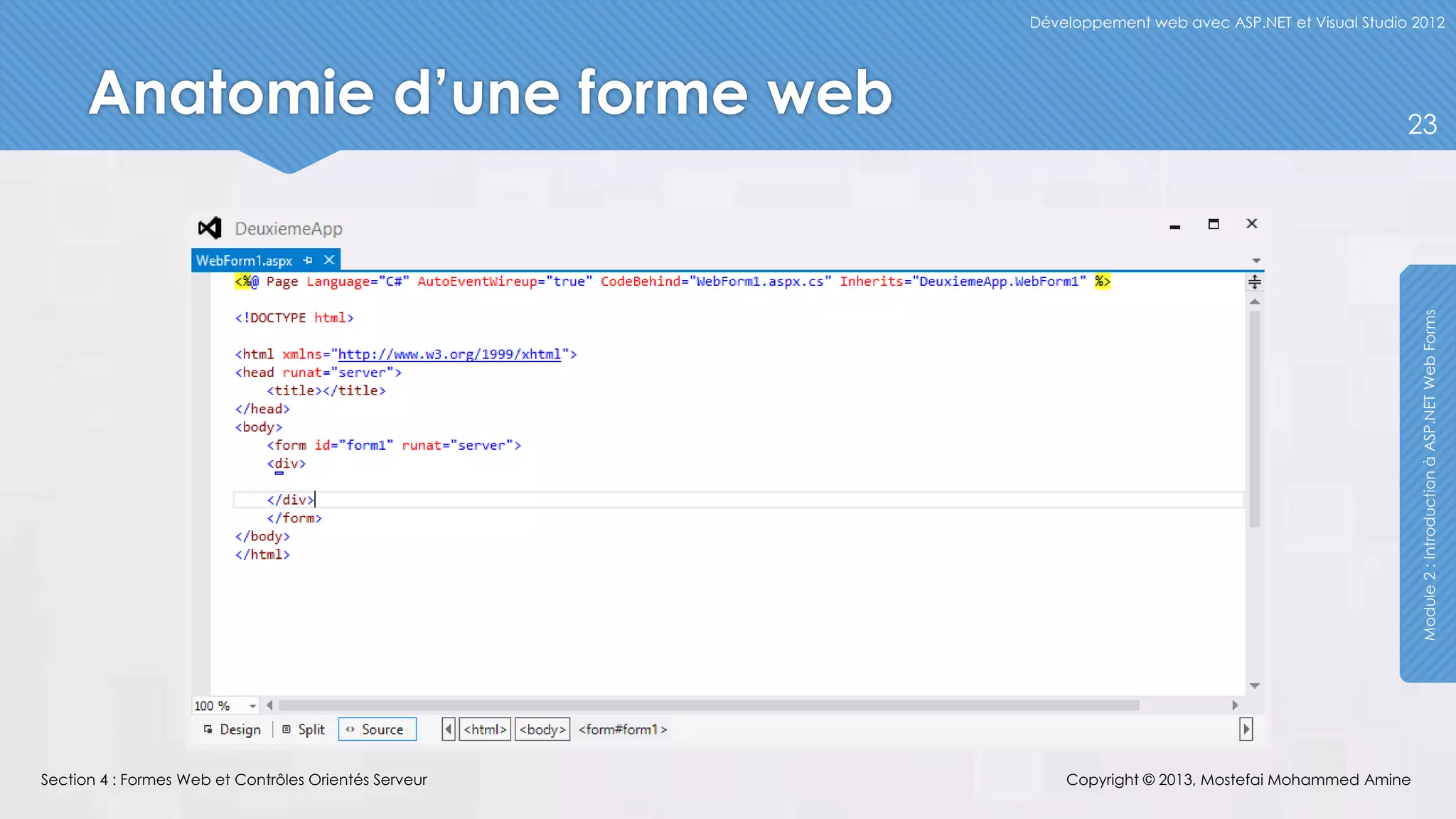The image size is (1456, 819).
Task: Close the DeuxiemeApp window
Action: click(1252, 223)
